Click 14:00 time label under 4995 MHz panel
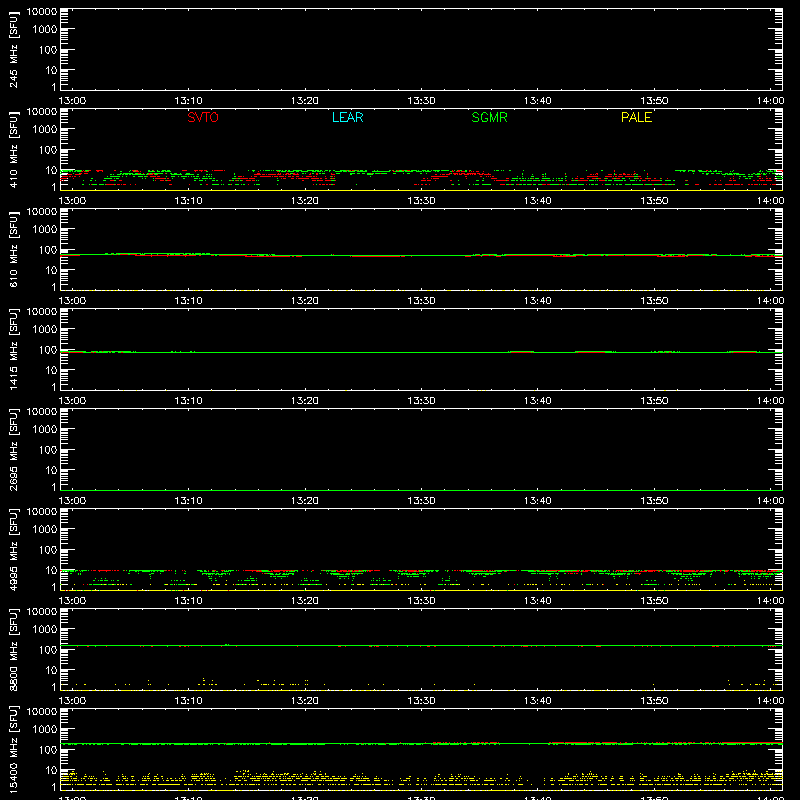Image resolution: width=800 pixels, height=800 pixels. click(x=770, y=601)
